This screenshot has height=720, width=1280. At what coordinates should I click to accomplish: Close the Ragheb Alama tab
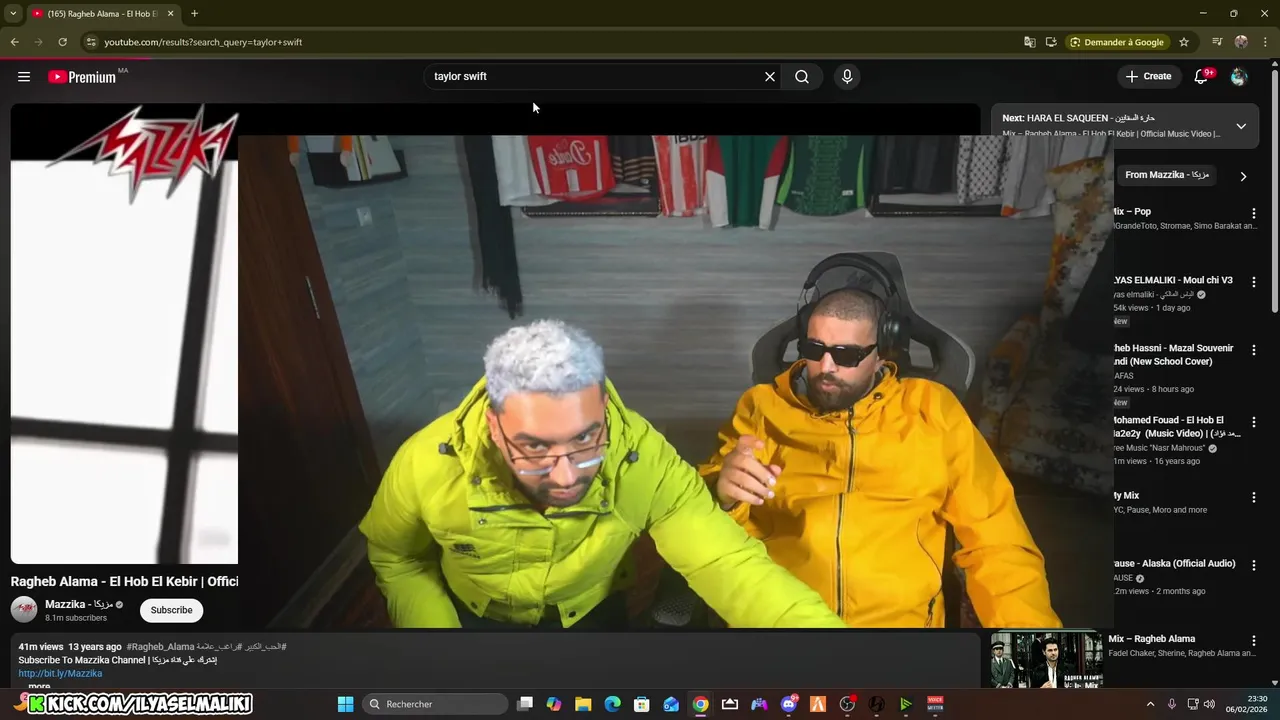170,14
